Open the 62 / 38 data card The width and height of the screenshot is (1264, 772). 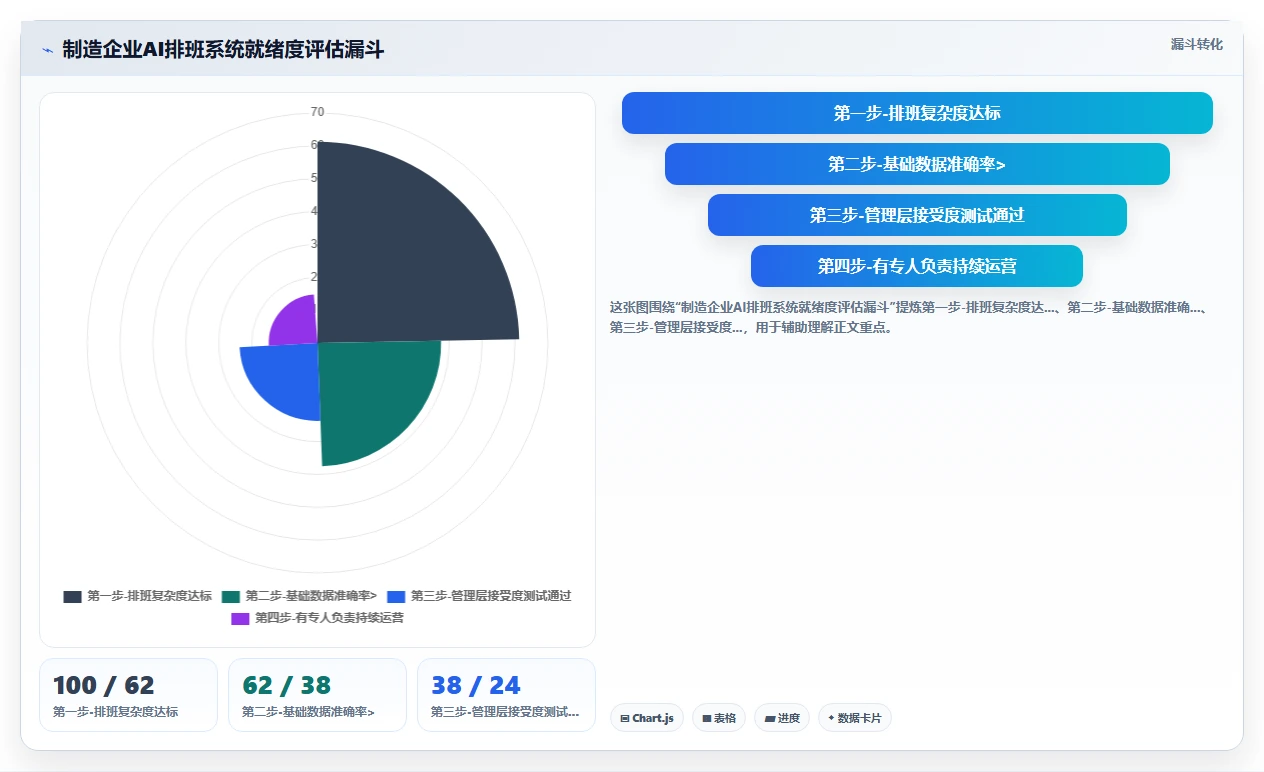(317, 695)
